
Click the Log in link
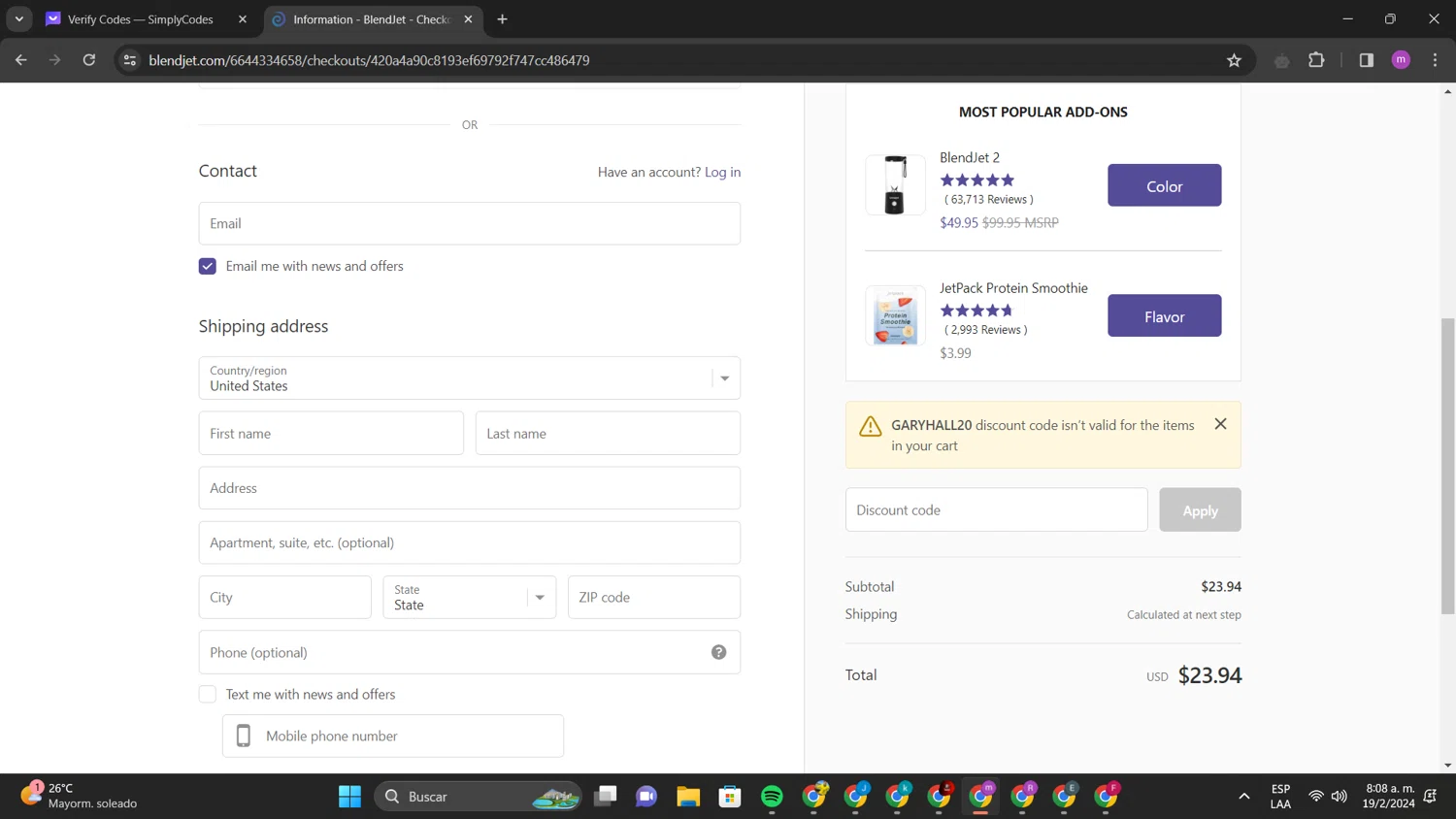click(x=722, y=172)
